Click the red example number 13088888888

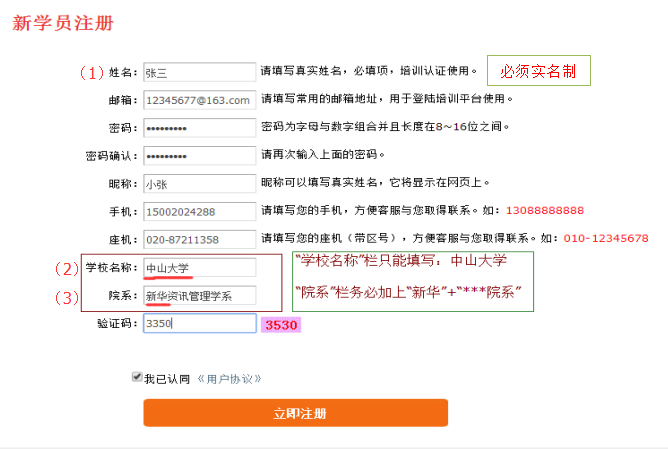(x=544, y=211)
